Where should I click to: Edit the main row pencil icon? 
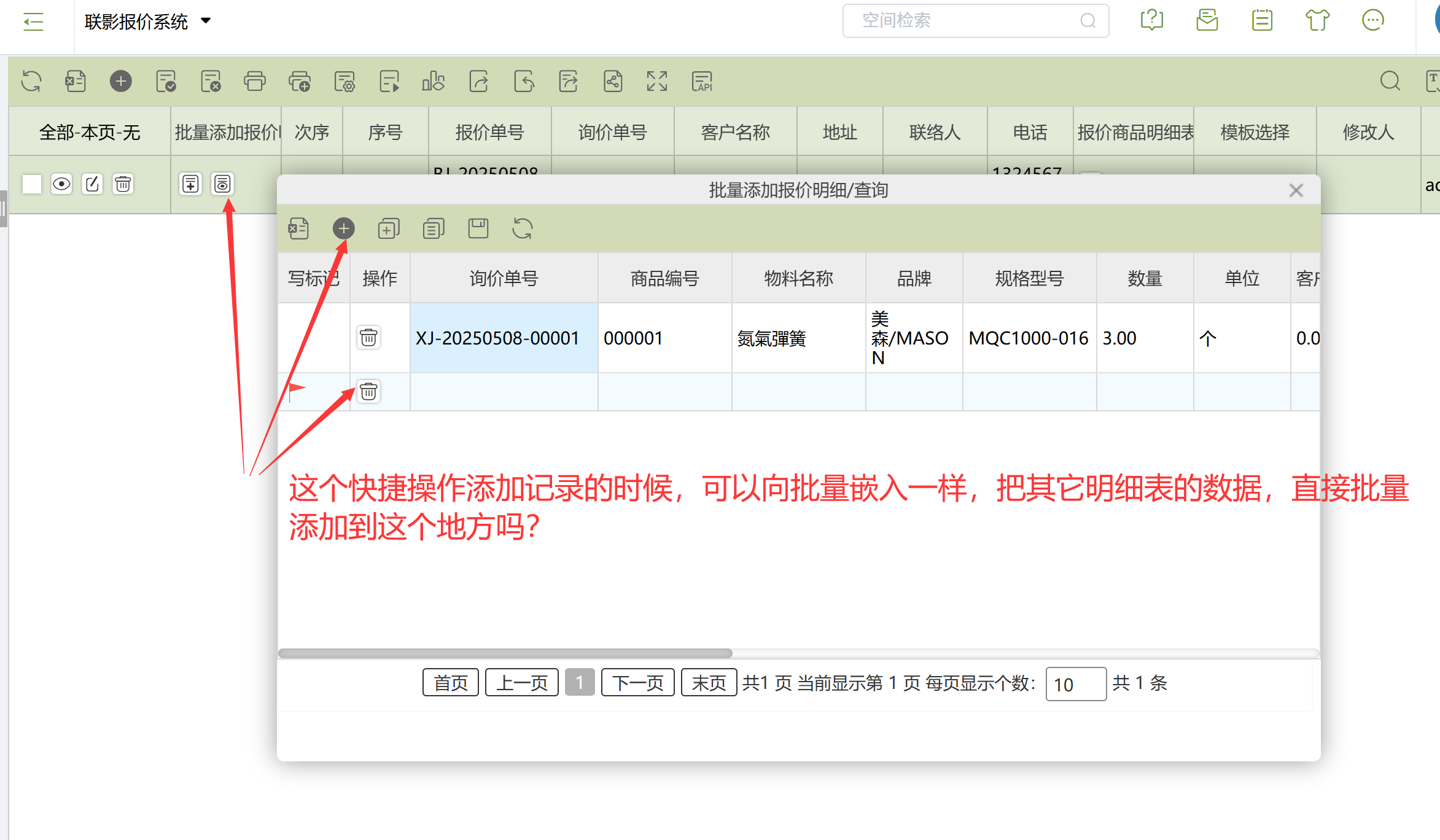[92, 184]
